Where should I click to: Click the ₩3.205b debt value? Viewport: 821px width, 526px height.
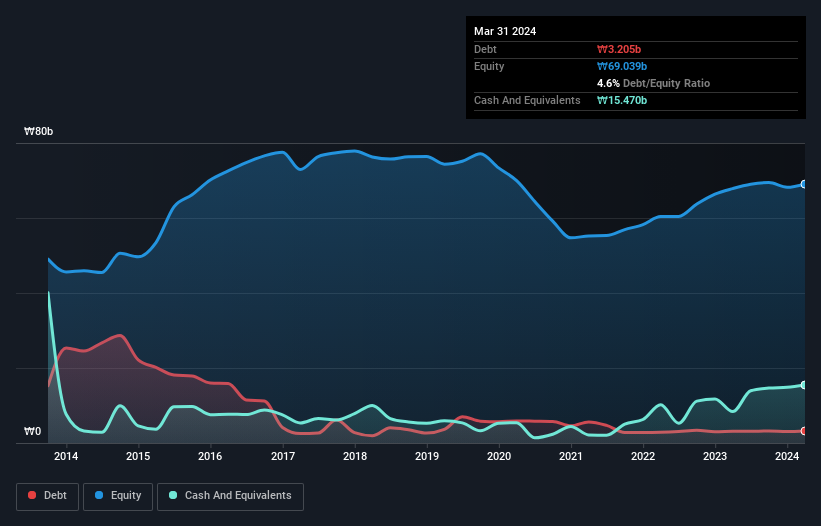coord(619,49)
